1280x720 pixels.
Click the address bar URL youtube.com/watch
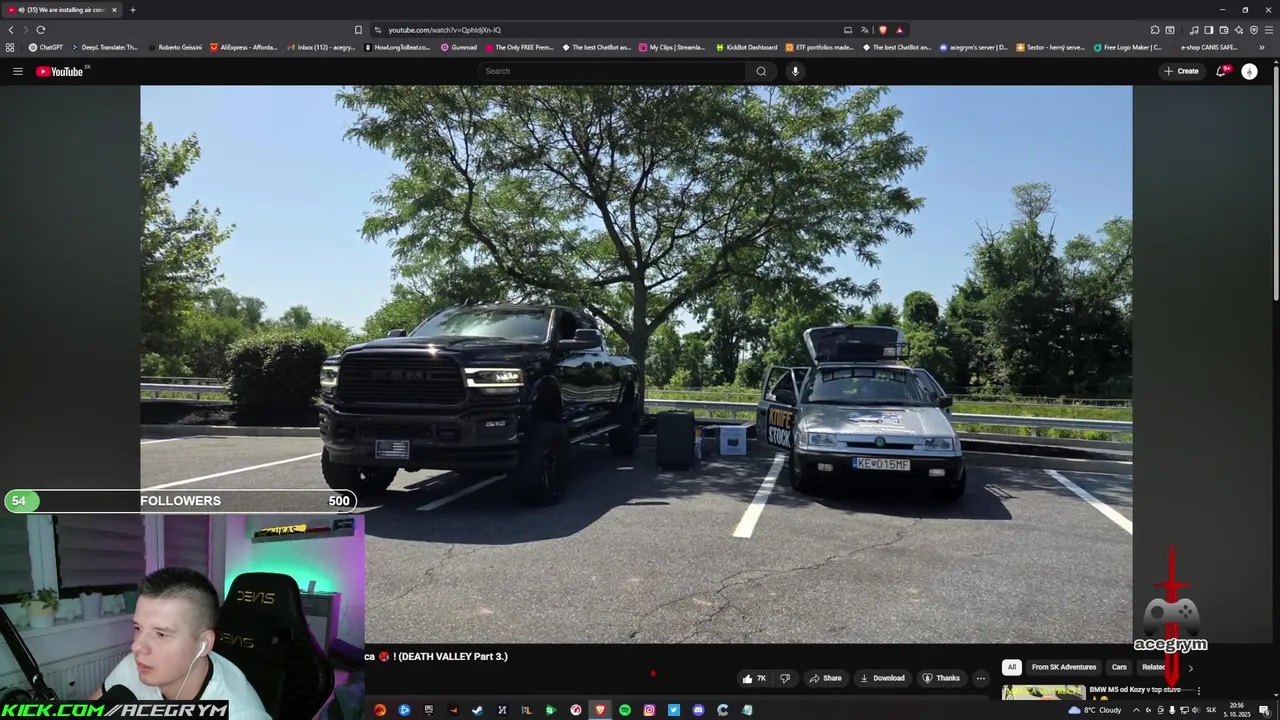(x=445, y=30)
